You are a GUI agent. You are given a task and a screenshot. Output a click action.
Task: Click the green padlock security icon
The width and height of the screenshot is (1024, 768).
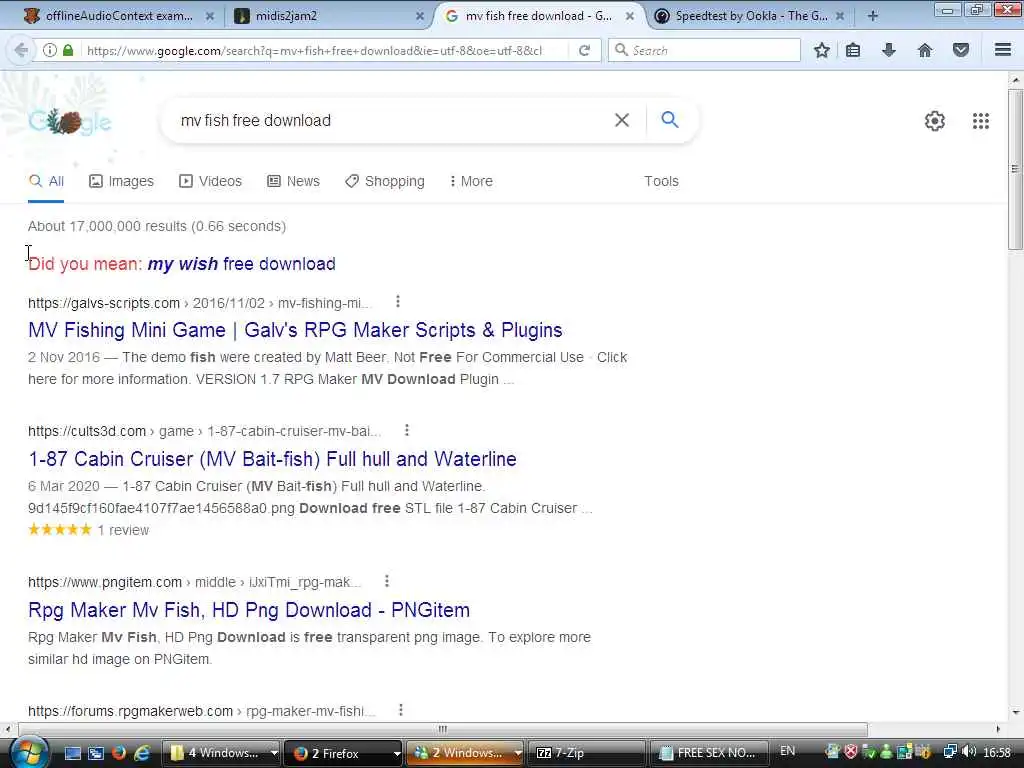coord(68,50)
